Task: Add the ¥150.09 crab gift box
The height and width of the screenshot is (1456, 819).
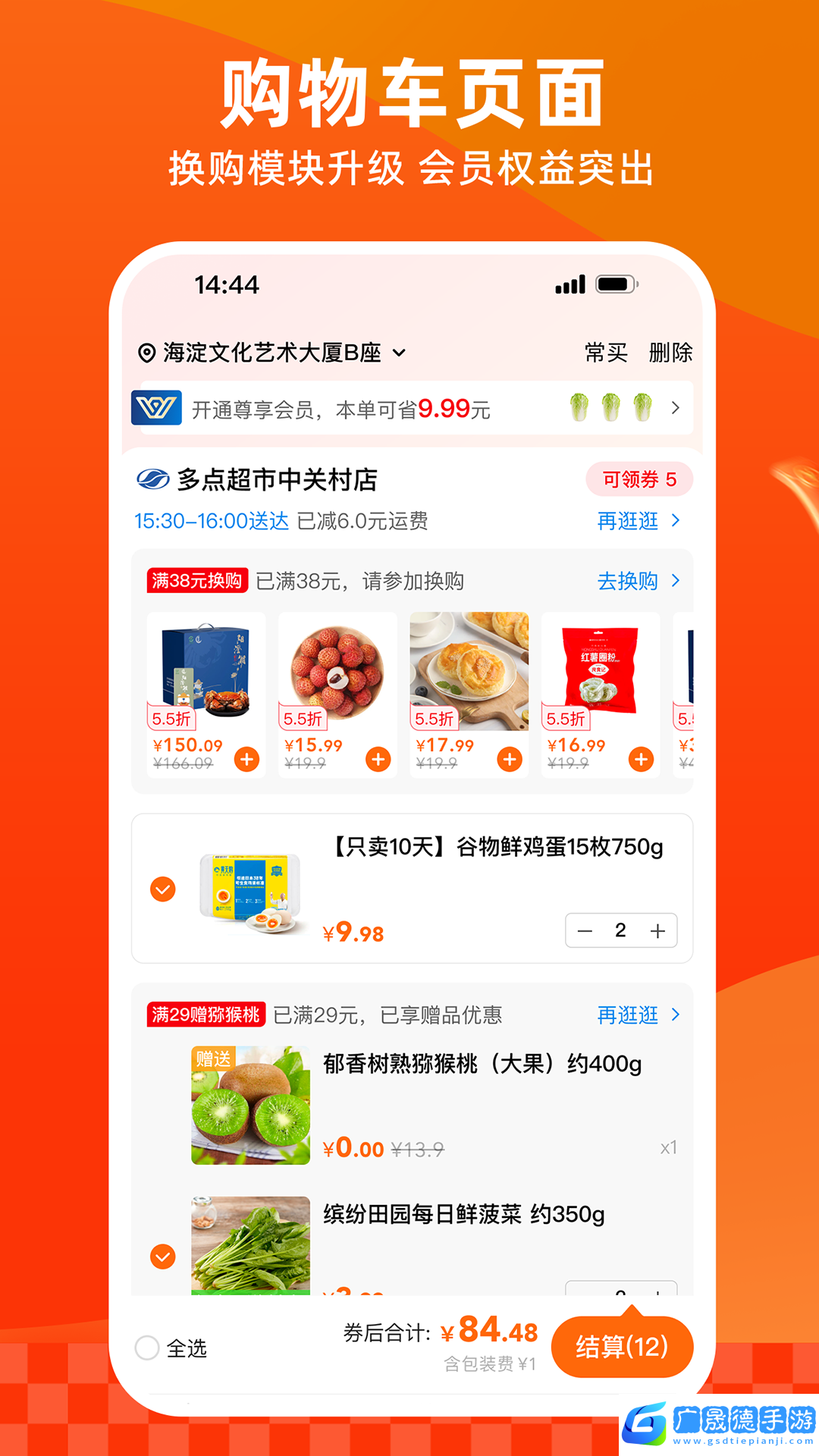Action: click(246, 759)
